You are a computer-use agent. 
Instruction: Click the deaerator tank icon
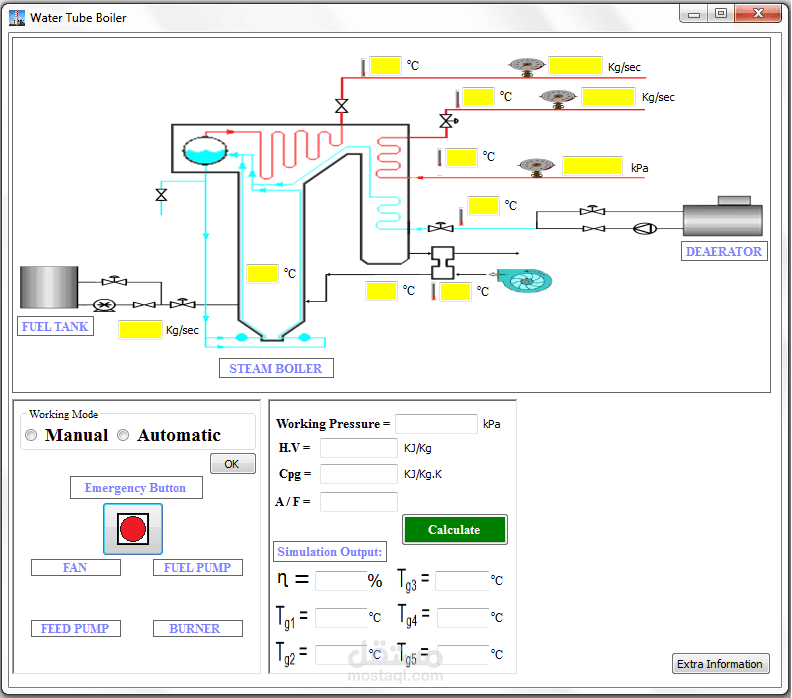click(x=723, y=216)
